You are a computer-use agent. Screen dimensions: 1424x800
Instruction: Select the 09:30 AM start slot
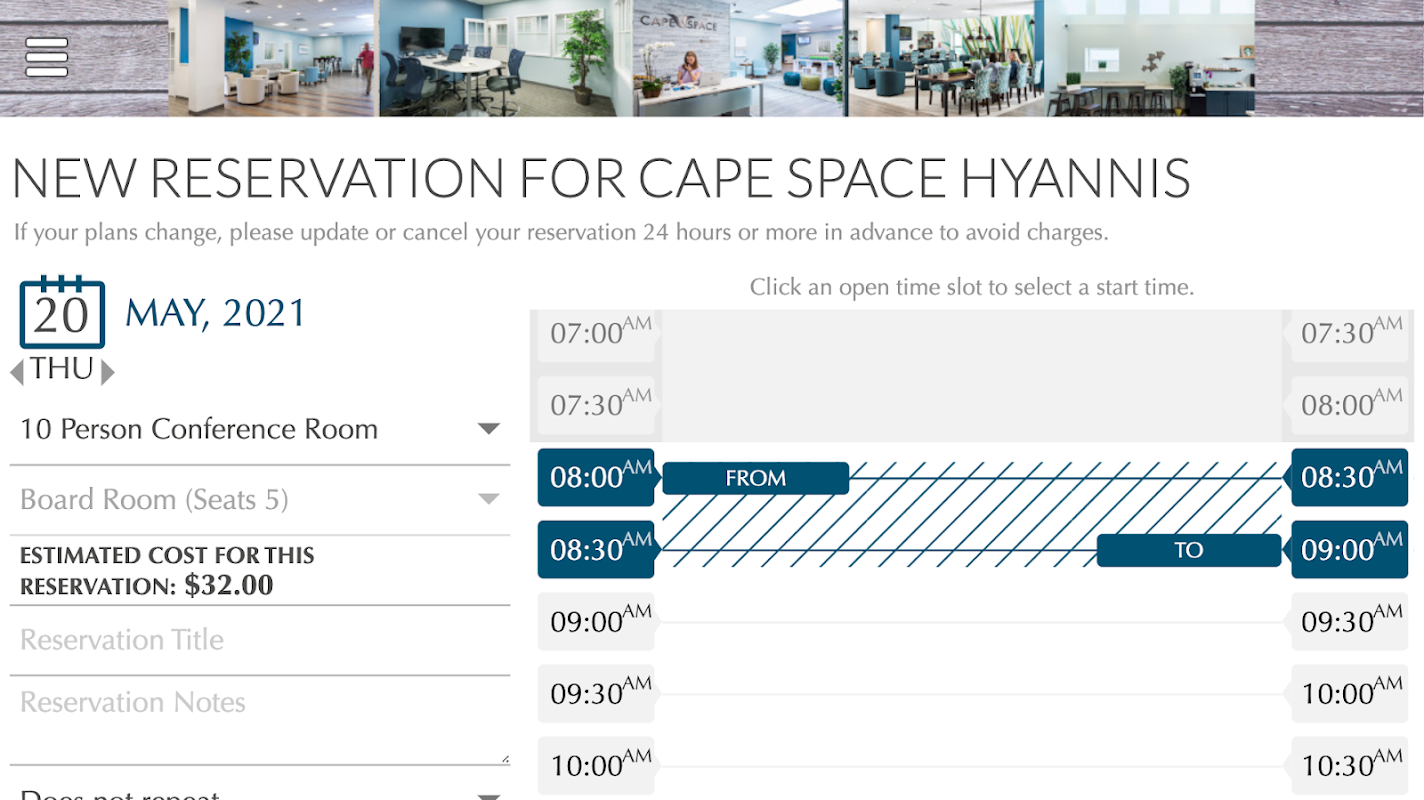click(596, 694)
